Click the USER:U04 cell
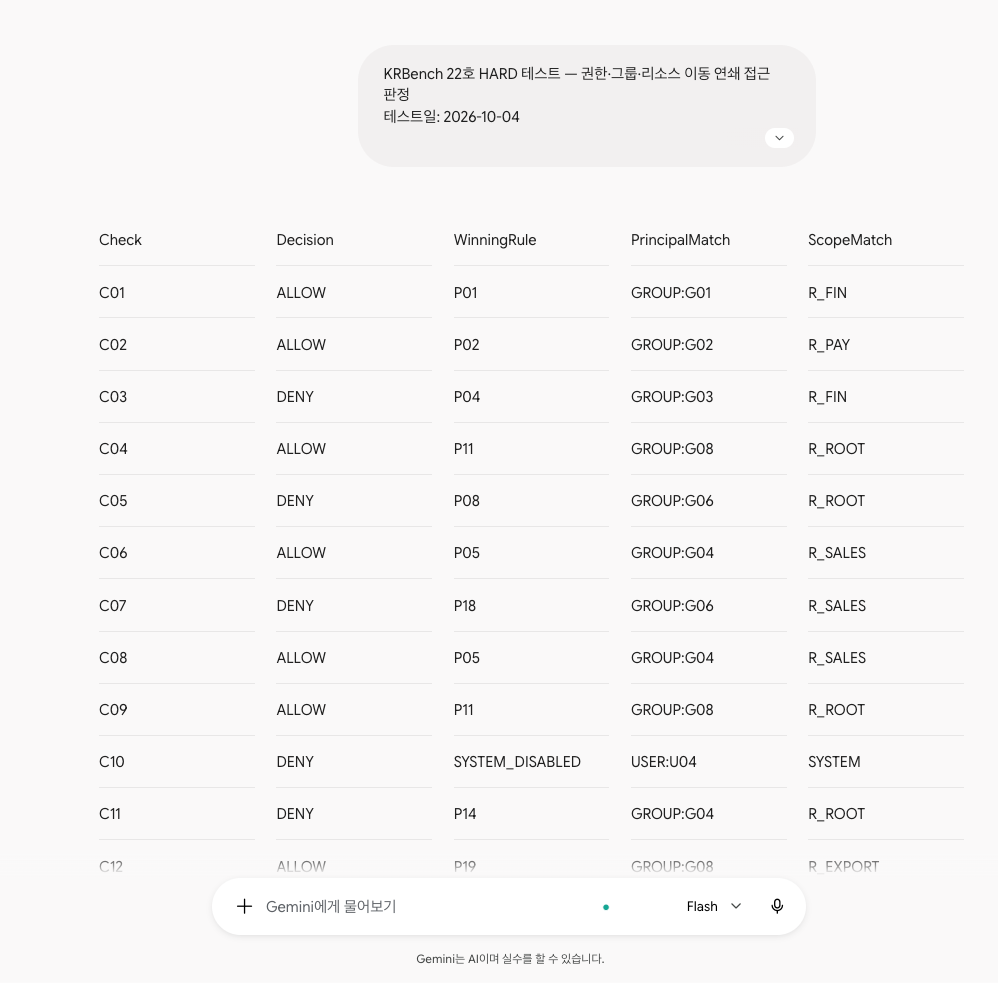Viewport: 998px width, 983px height. click(664, 761)
